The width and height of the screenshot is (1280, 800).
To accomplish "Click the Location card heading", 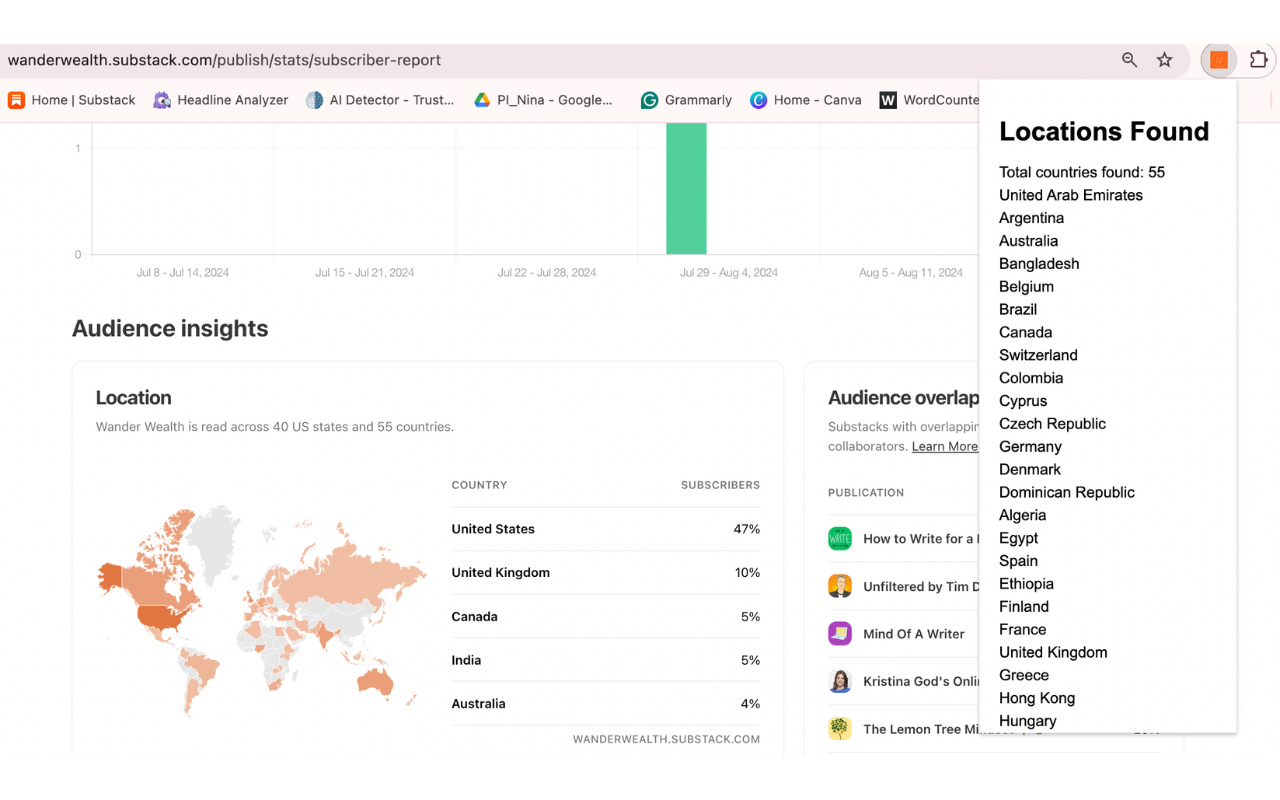I will 133,398.
